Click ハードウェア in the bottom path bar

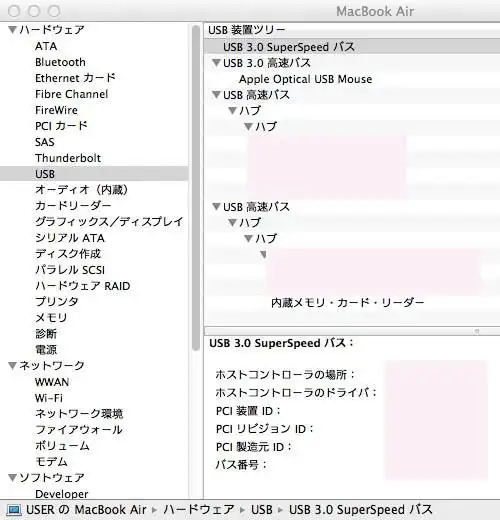199,510
